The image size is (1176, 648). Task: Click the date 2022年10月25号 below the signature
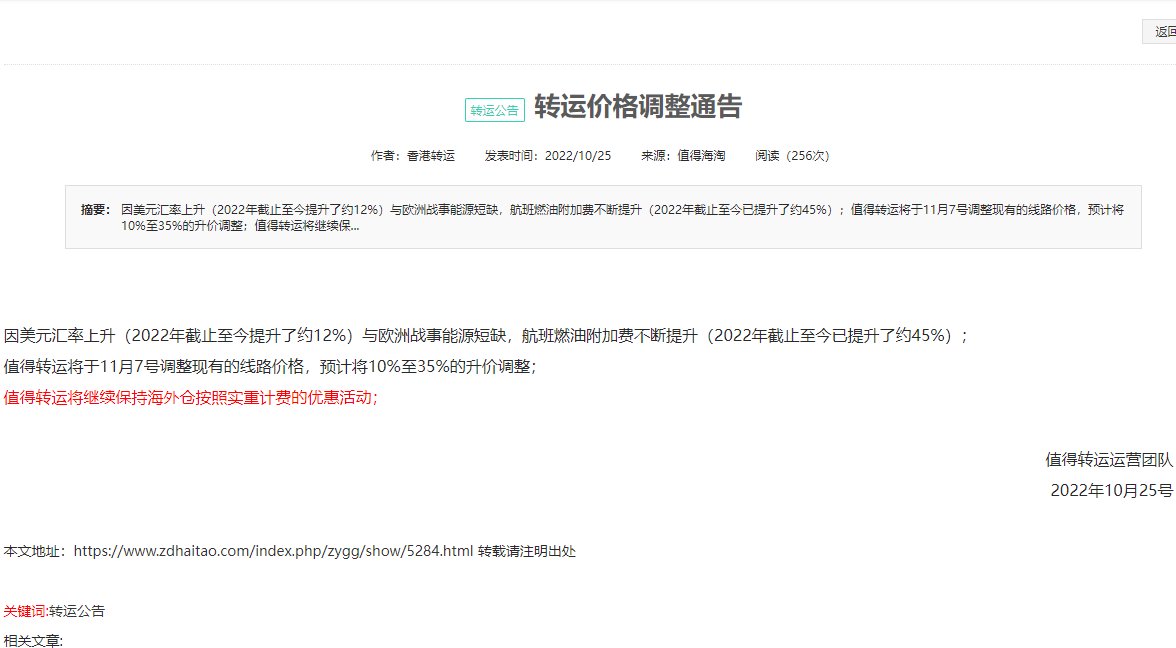(1112, 490)
